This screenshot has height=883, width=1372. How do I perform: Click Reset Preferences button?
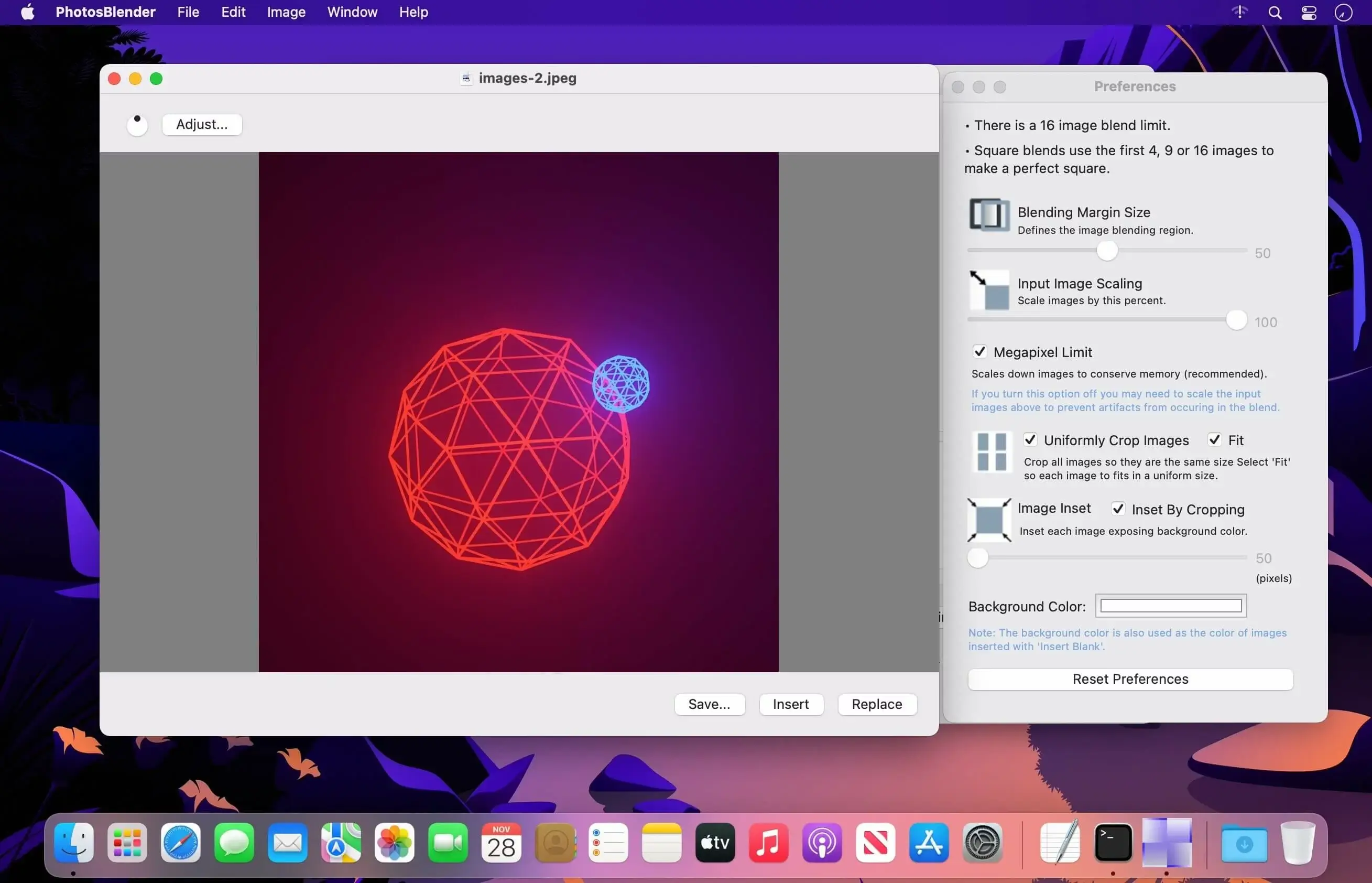1130,679
